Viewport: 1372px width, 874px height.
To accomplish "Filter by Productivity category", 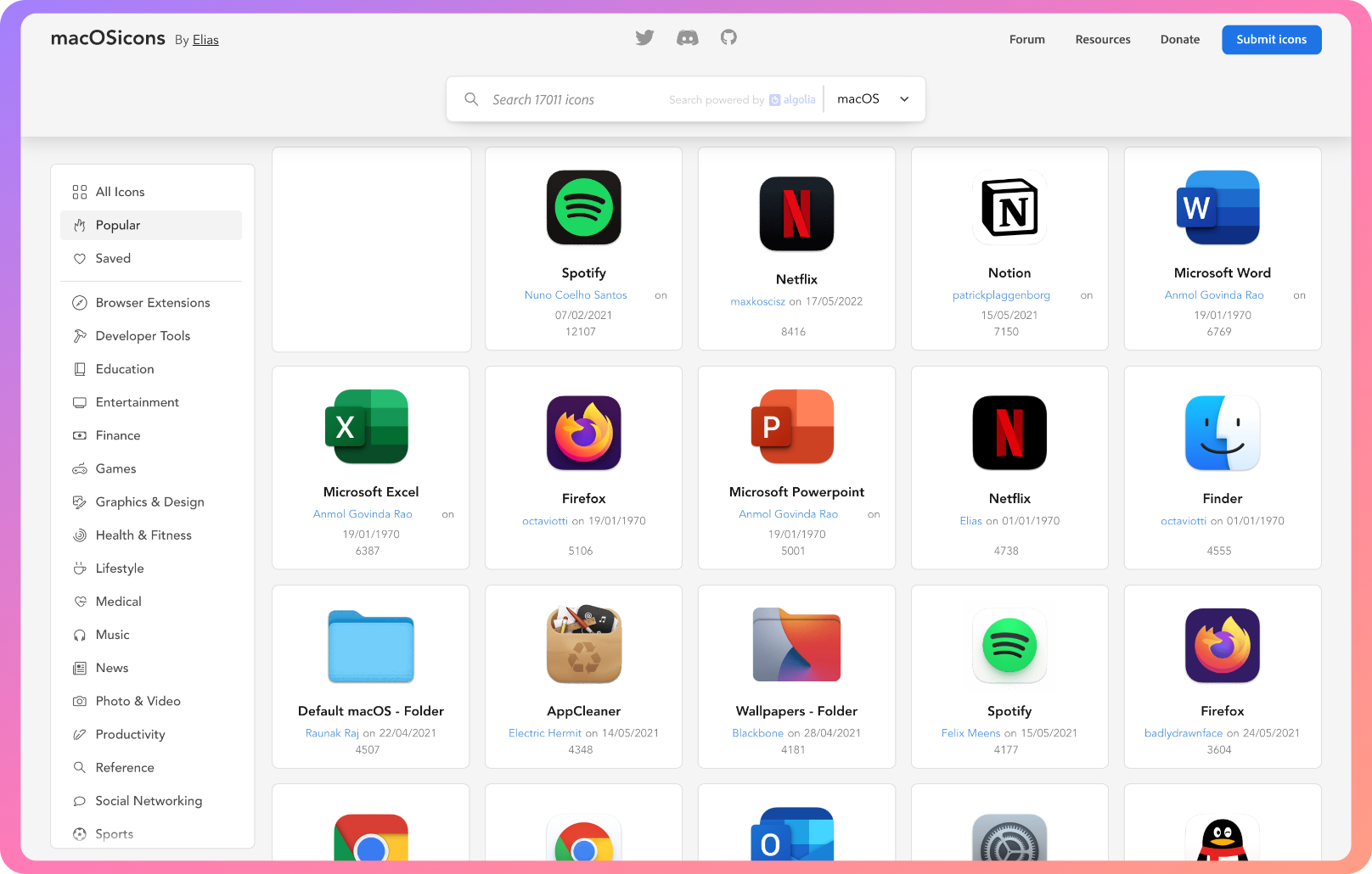I will (x=150, y=734).
